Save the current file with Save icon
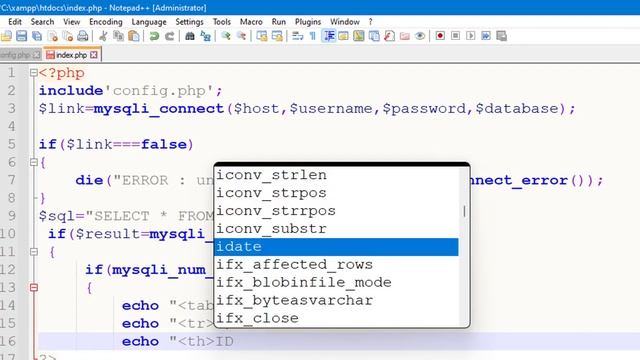 [21, 36]
